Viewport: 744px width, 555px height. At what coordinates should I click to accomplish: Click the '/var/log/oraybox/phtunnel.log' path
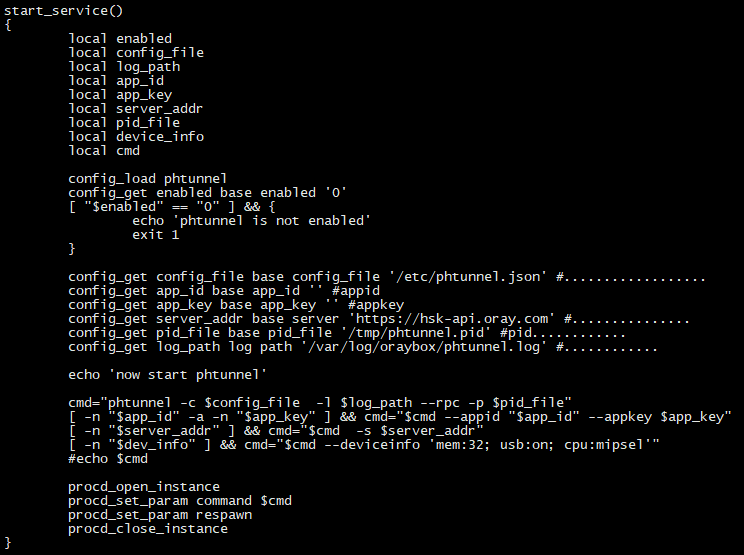[x=424, y=347]
